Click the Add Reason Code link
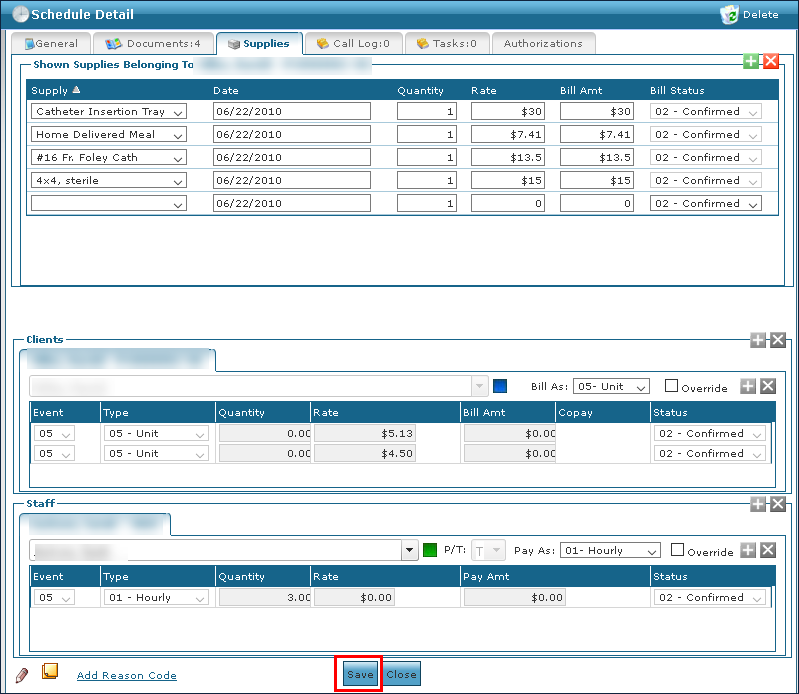This screenshot has width=799, height=694. point(127,676)
